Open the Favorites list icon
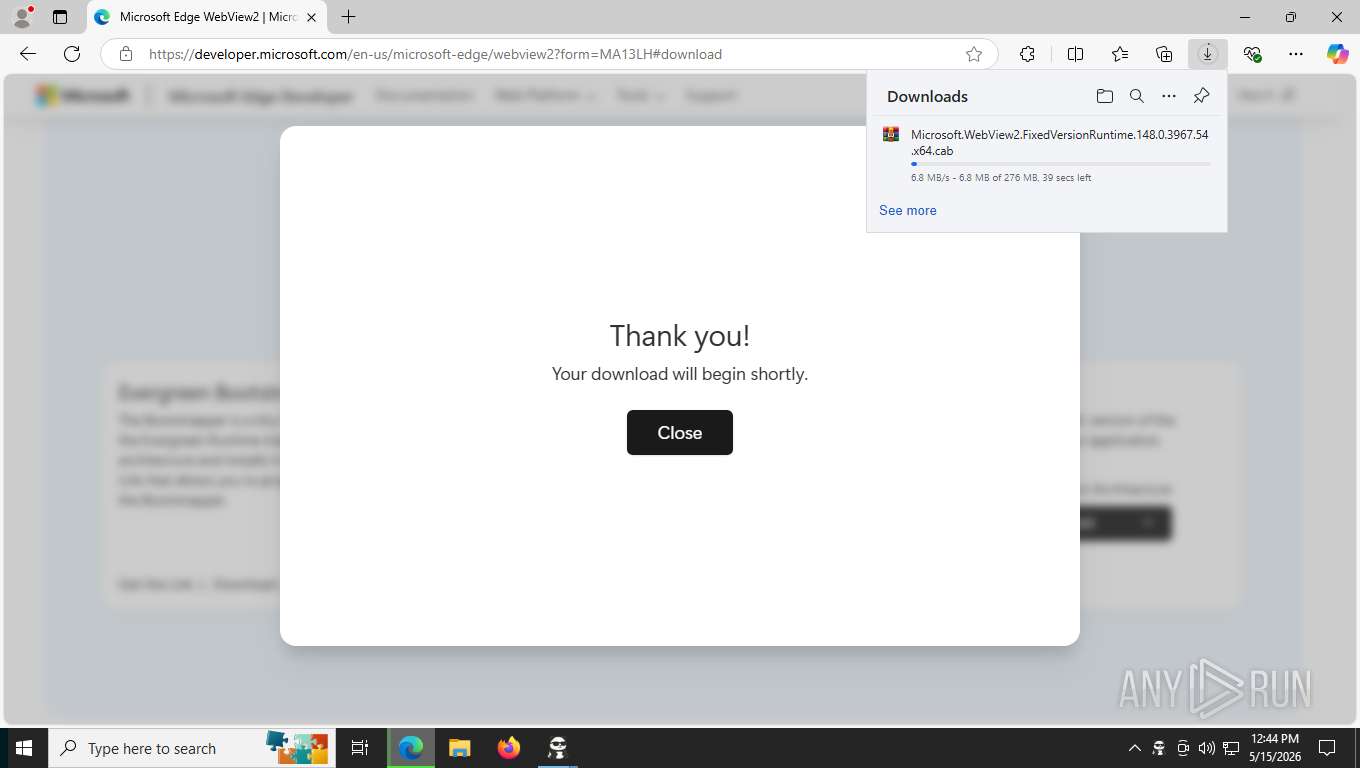Image resolution: width=1360 pixels, height=768 pixels. 1119,54
